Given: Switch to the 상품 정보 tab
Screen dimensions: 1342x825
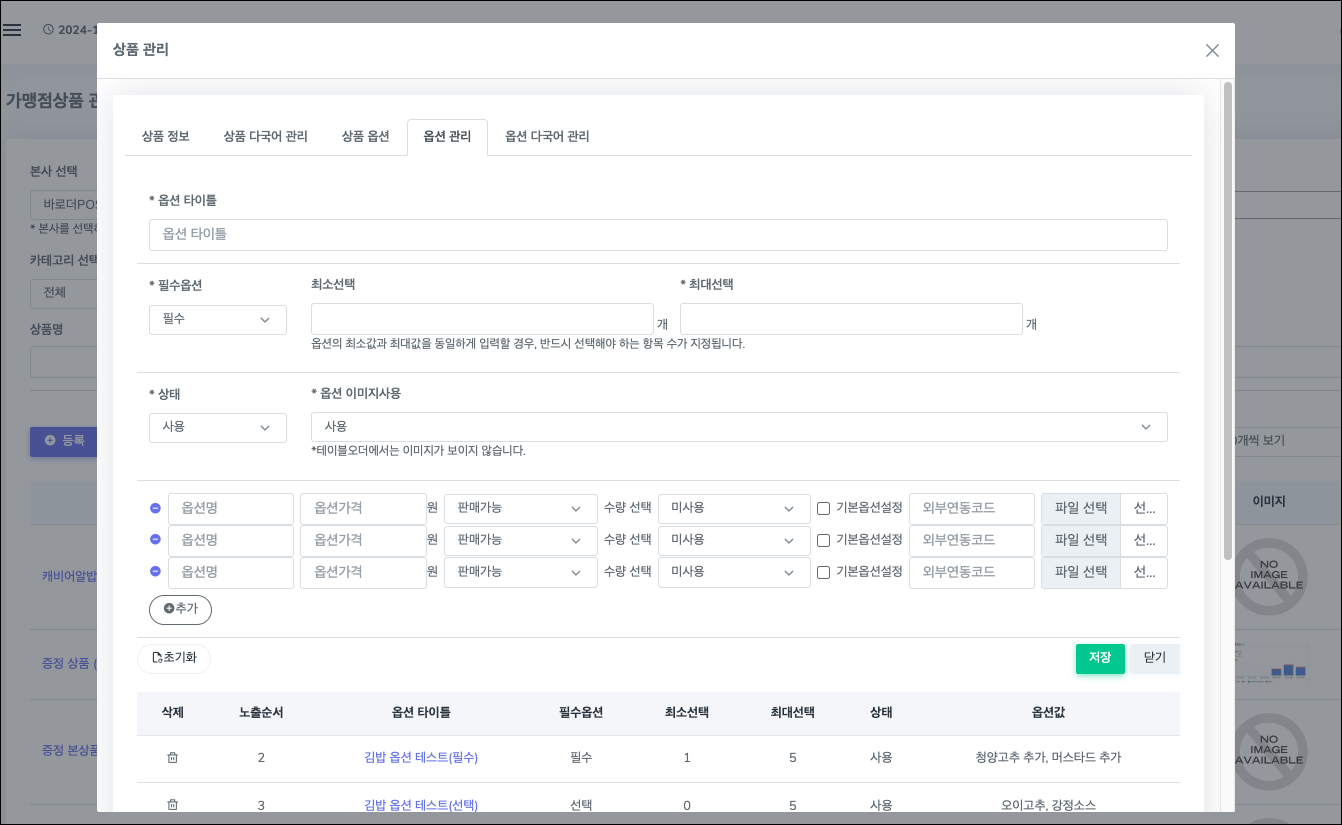Looking at the screenshot, I should tap(165, 137).
